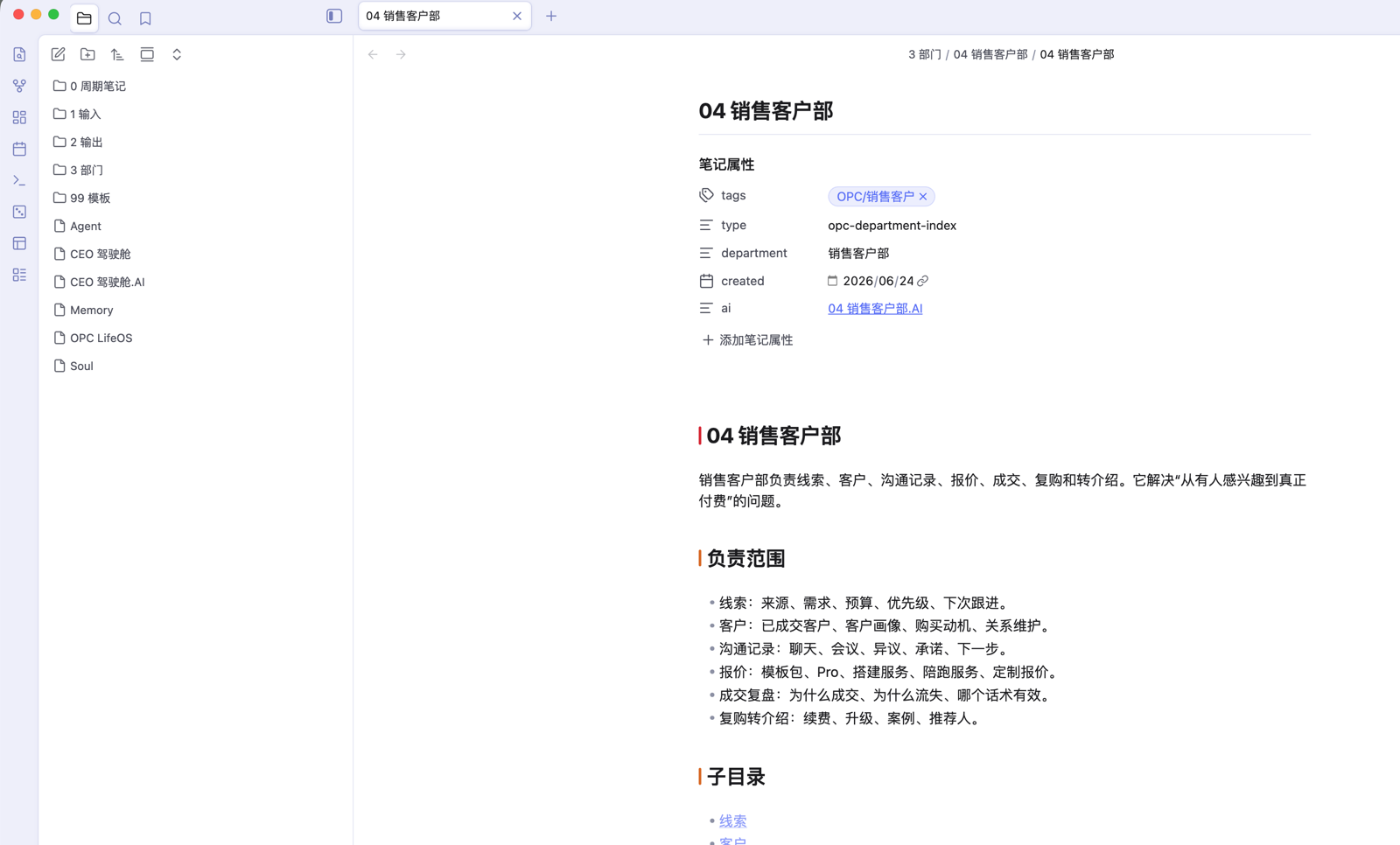Screen dimensions: 1400x845
Task: Open command palette ribbon icon
Action: tap(19, 180)
